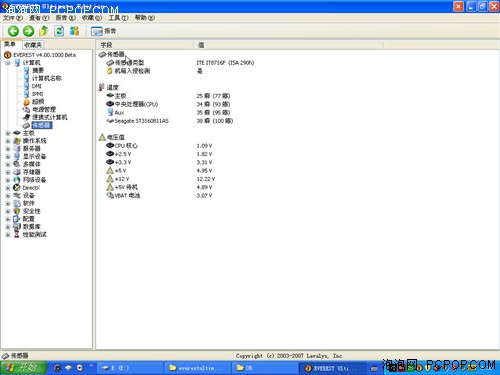Viewport: 500px width, 375px height.
Task: Go forward with the green right arrow
Action: (28, 31)
